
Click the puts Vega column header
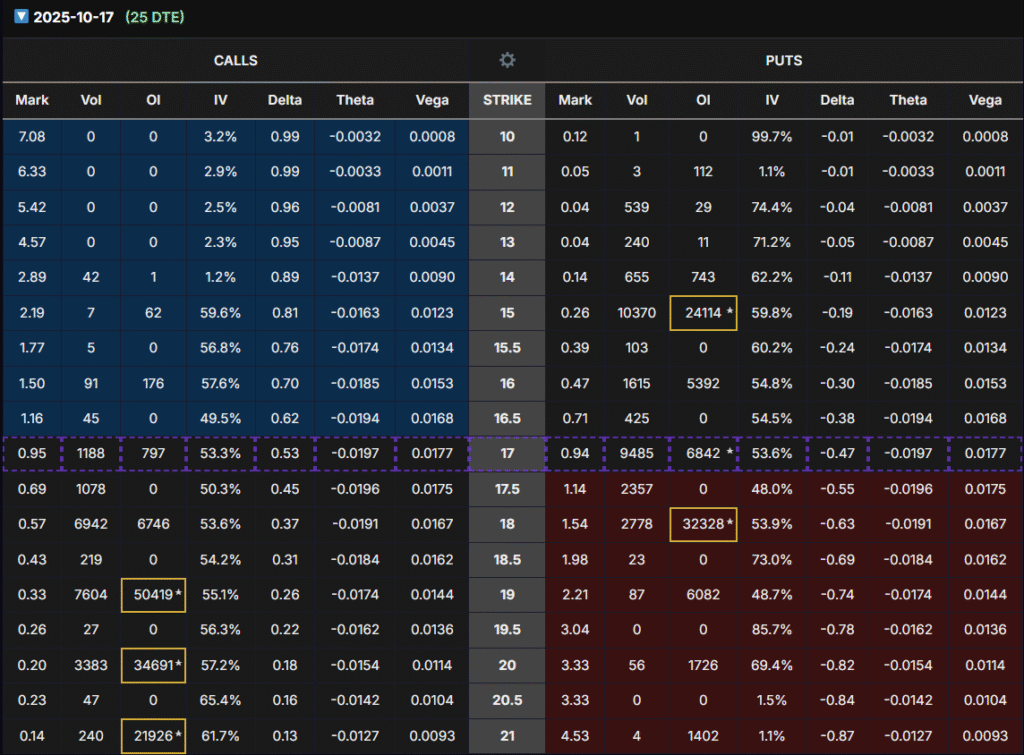coord(985,100)
